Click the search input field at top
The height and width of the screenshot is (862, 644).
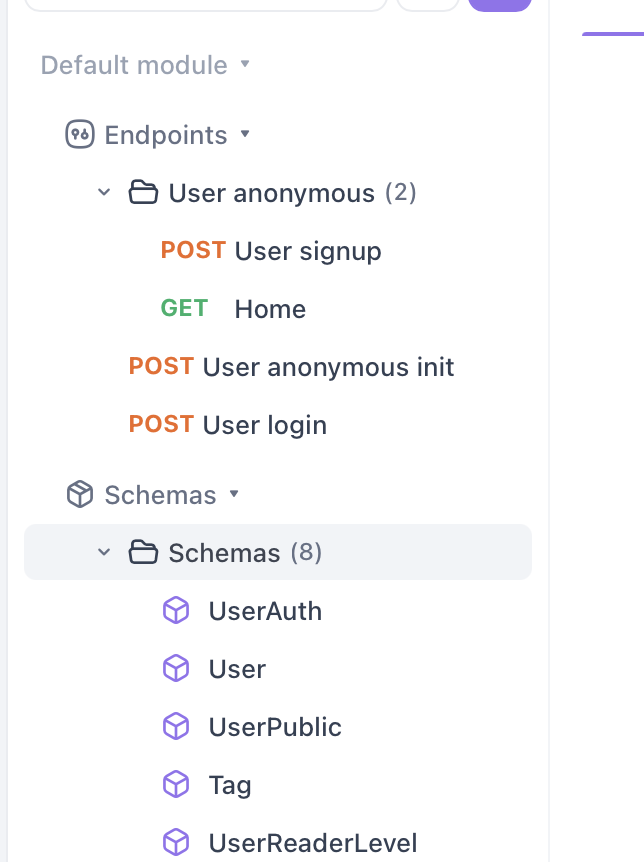pyautogui.click(x=206, y=4)
